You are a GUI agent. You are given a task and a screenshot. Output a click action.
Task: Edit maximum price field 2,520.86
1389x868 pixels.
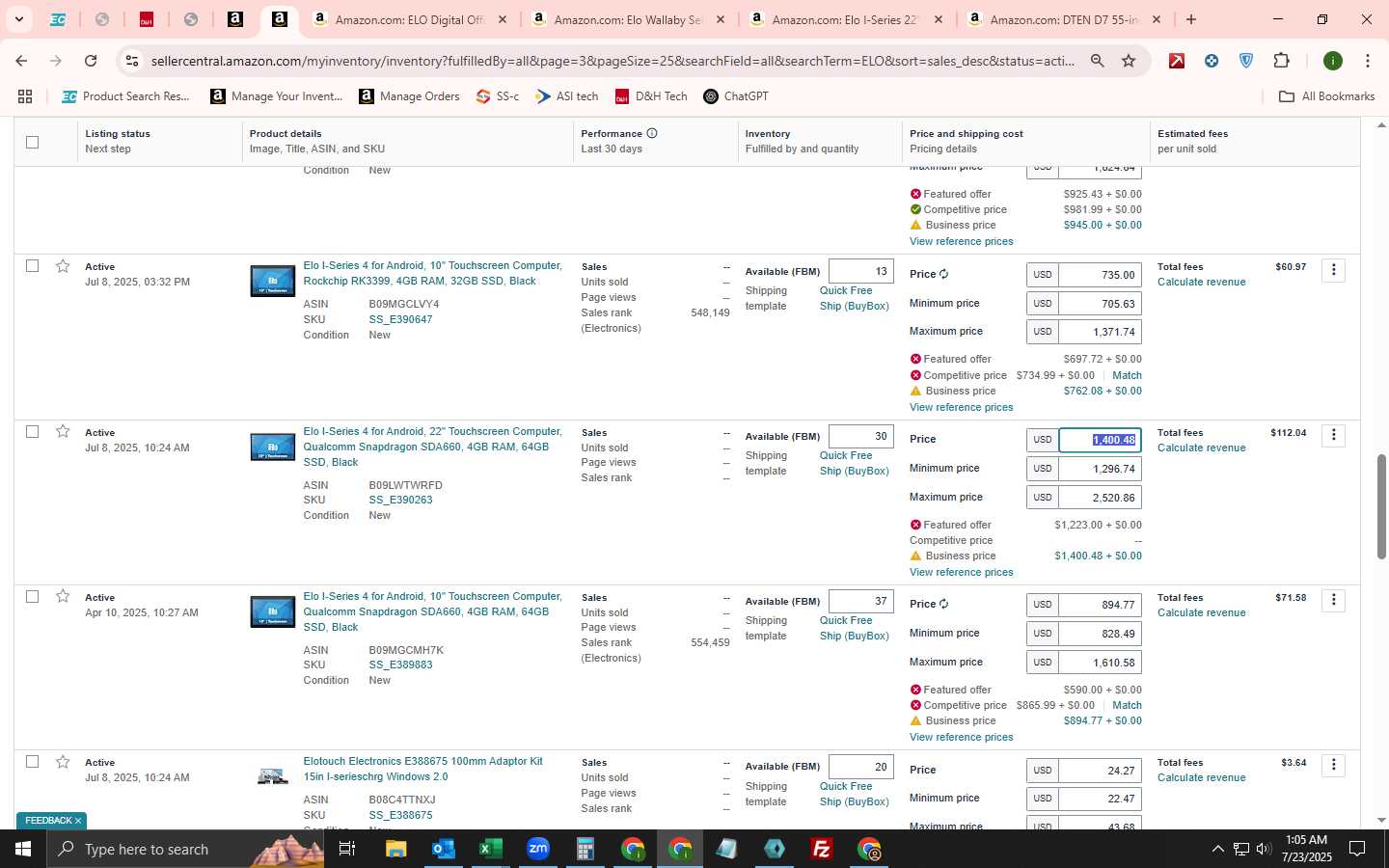click(1100, 498)
